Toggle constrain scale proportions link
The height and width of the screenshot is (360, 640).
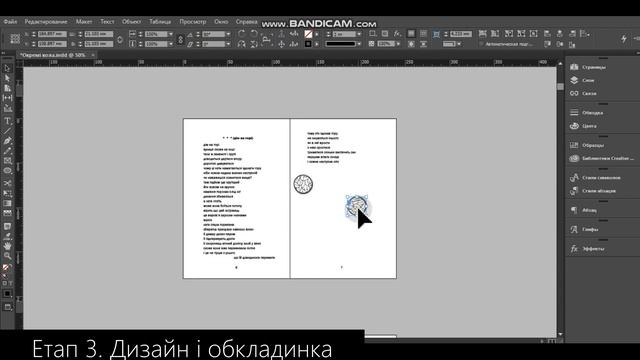(180, 39)
